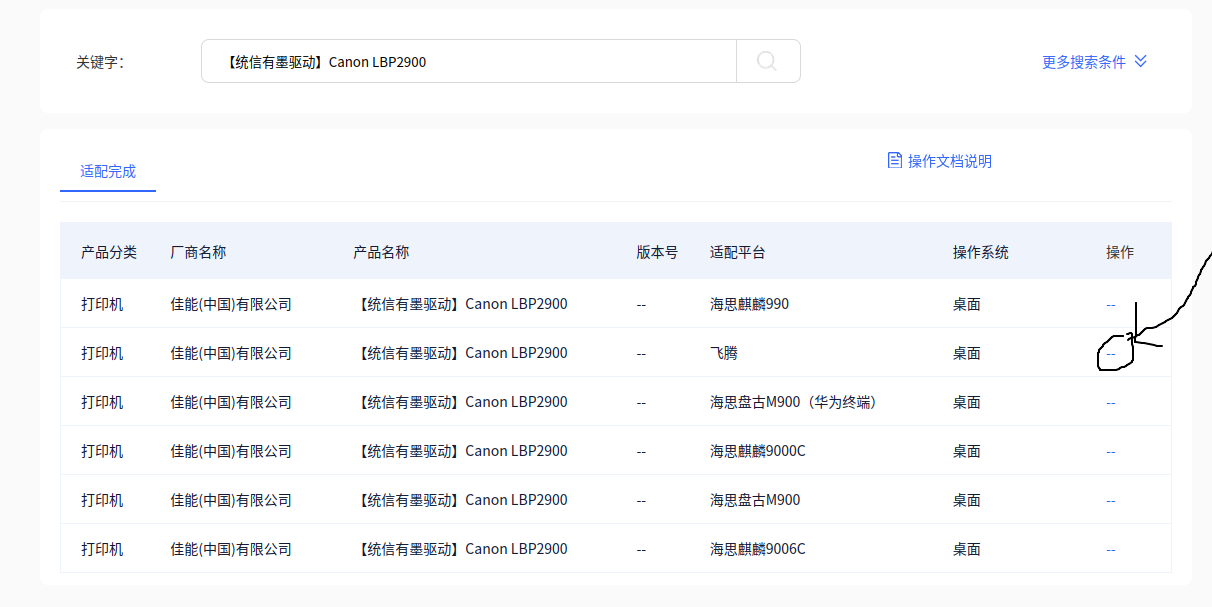
Task: Click the 操作系统 column header
Action: (x=981, y=252)
